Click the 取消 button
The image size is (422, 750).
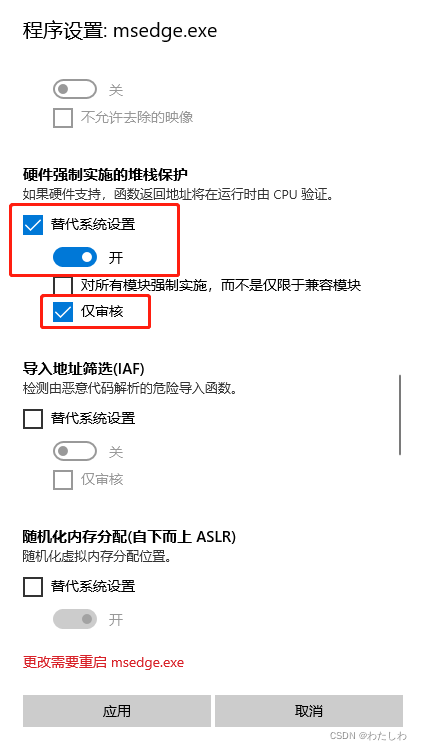[309, 711]
